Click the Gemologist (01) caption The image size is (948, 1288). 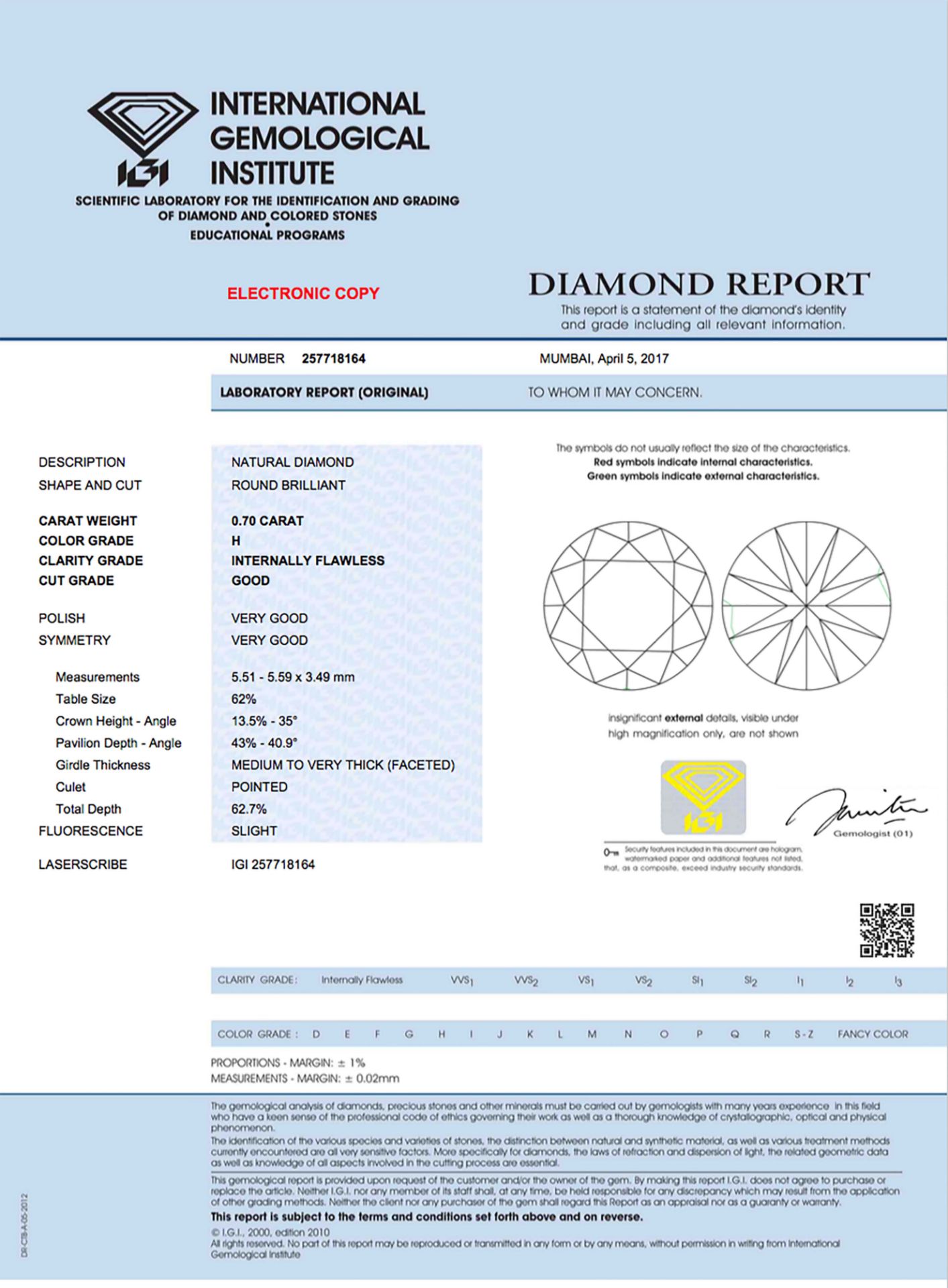pos(873,834)
